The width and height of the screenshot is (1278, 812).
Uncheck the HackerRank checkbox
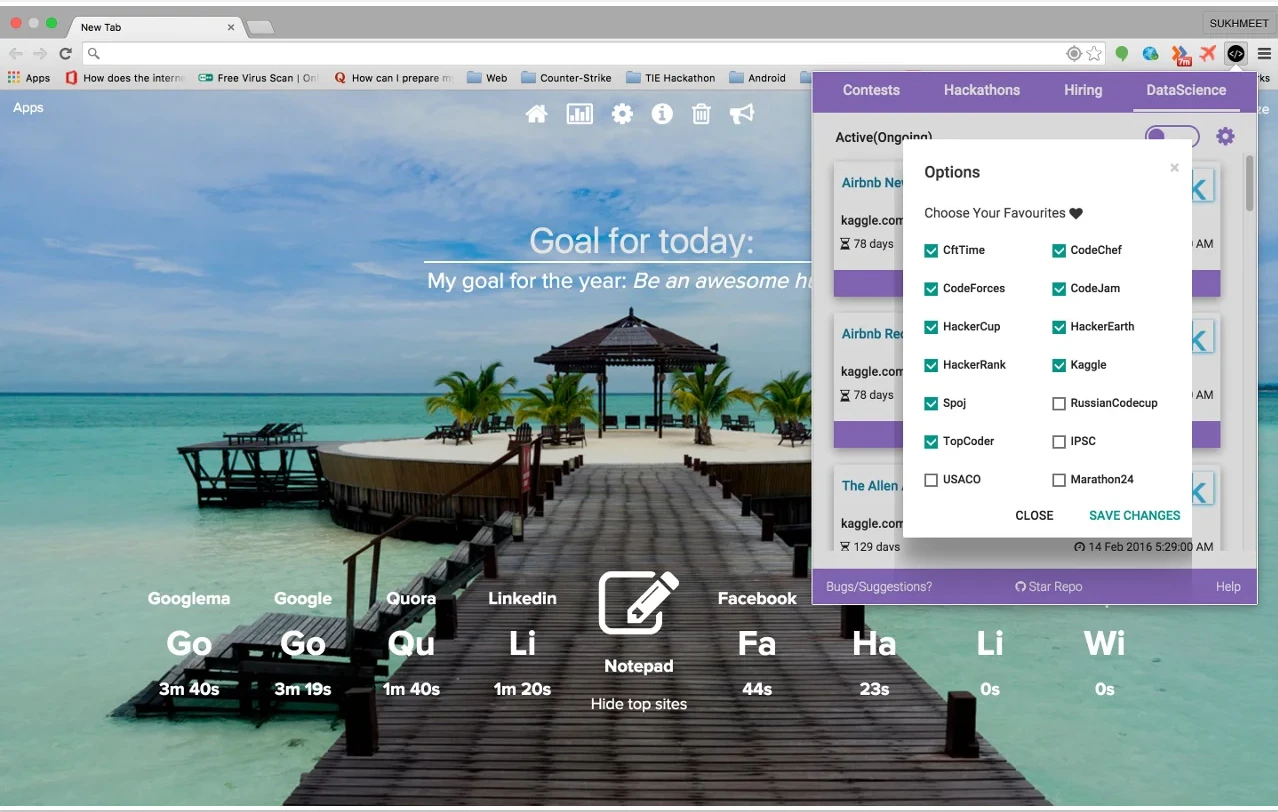(931, 365)
